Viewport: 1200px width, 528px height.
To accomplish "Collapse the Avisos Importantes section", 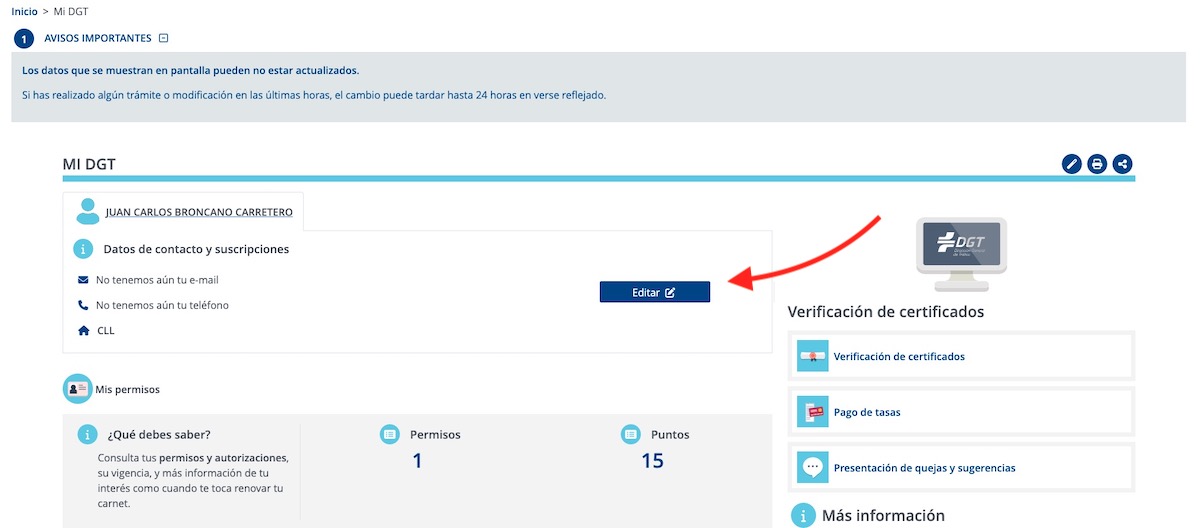I will click(x=164, y=38).
